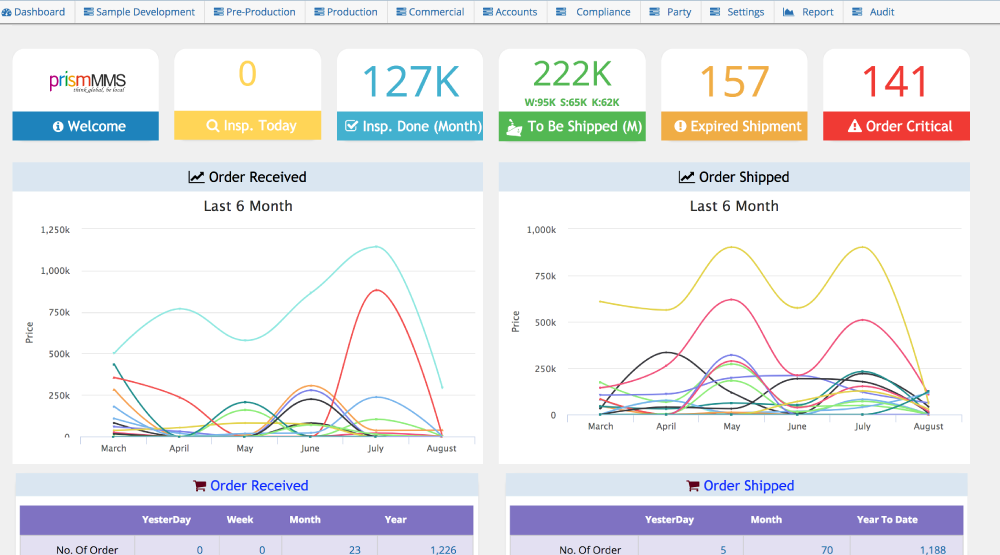Go to the Compliance menu
Screen dimensions: 1000x555
point(596,12)
